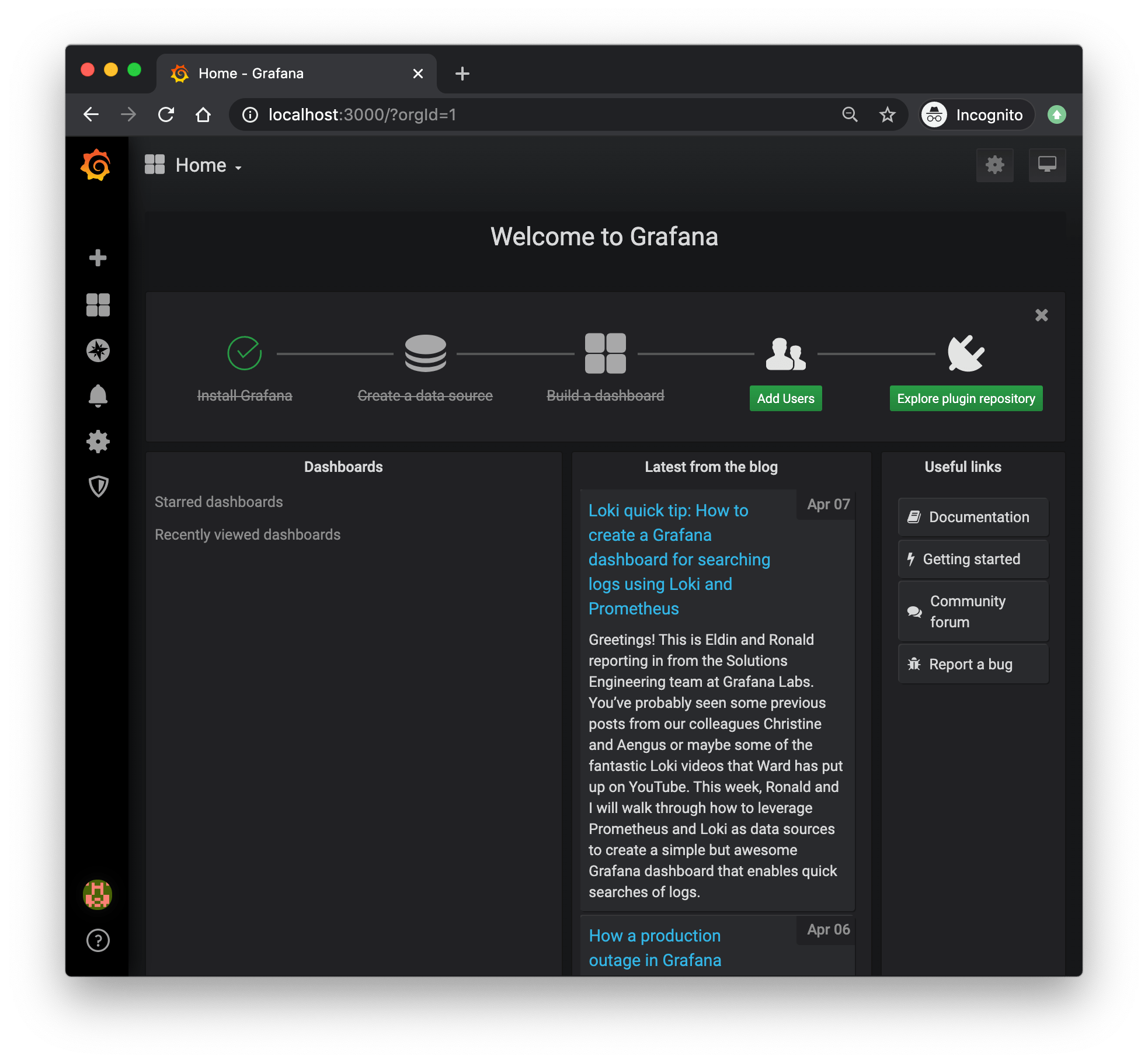
Task: Click Starred dashboards heading
Action: [x=219, y=502]
